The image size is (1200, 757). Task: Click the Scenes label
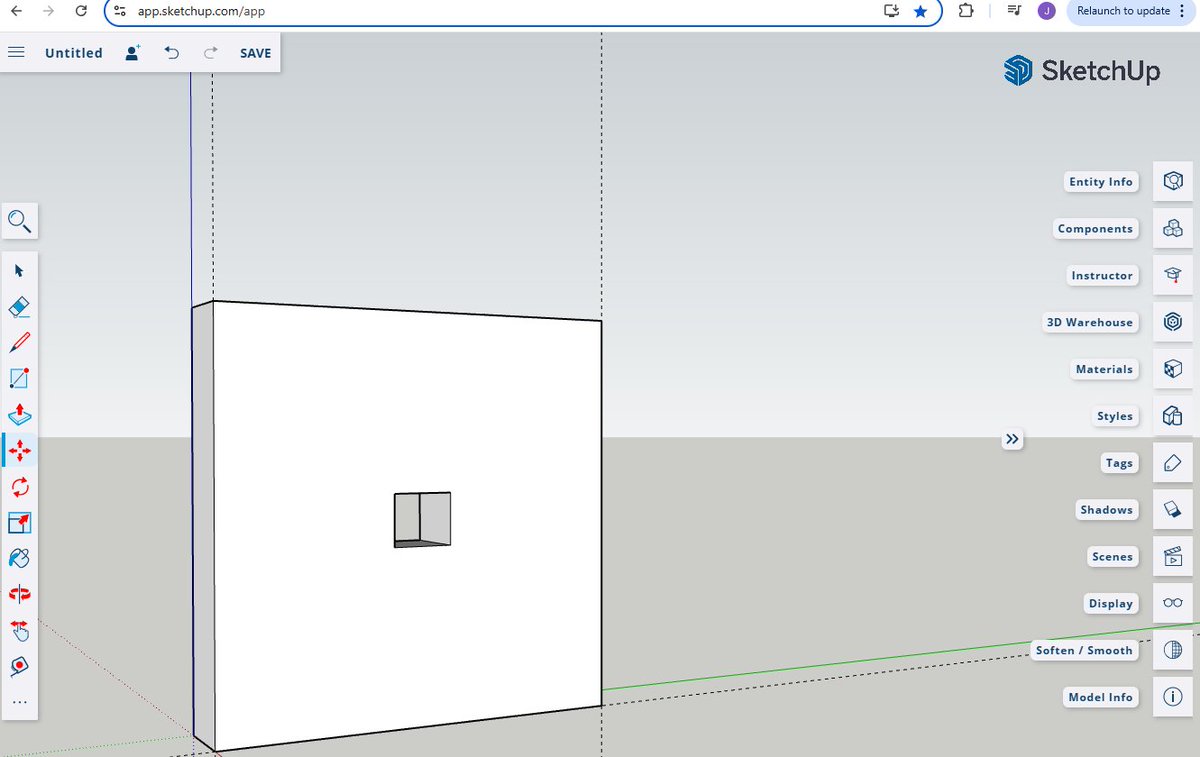pos(1113,557)
